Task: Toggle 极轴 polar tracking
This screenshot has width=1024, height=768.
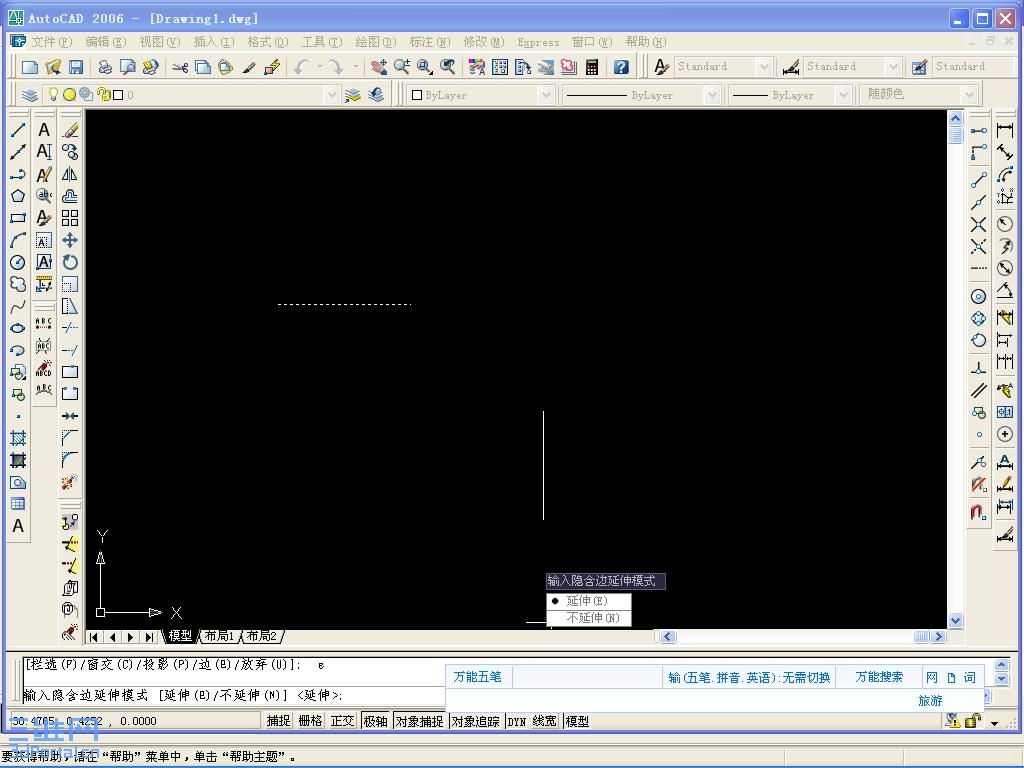Action: [x=376, y=721]
